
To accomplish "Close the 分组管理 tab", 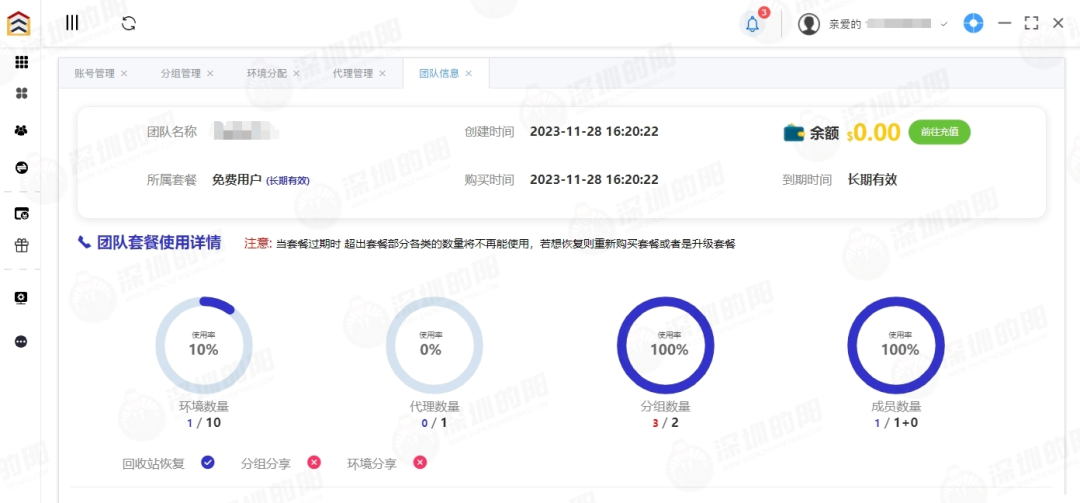I will [x=210, y=74].
